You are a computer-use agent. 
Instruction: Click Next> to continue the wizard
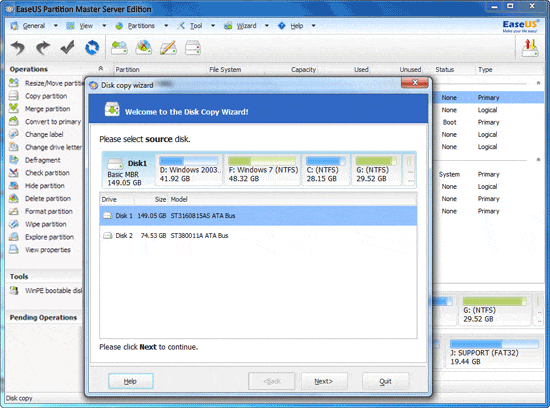(x=324, y=381)
